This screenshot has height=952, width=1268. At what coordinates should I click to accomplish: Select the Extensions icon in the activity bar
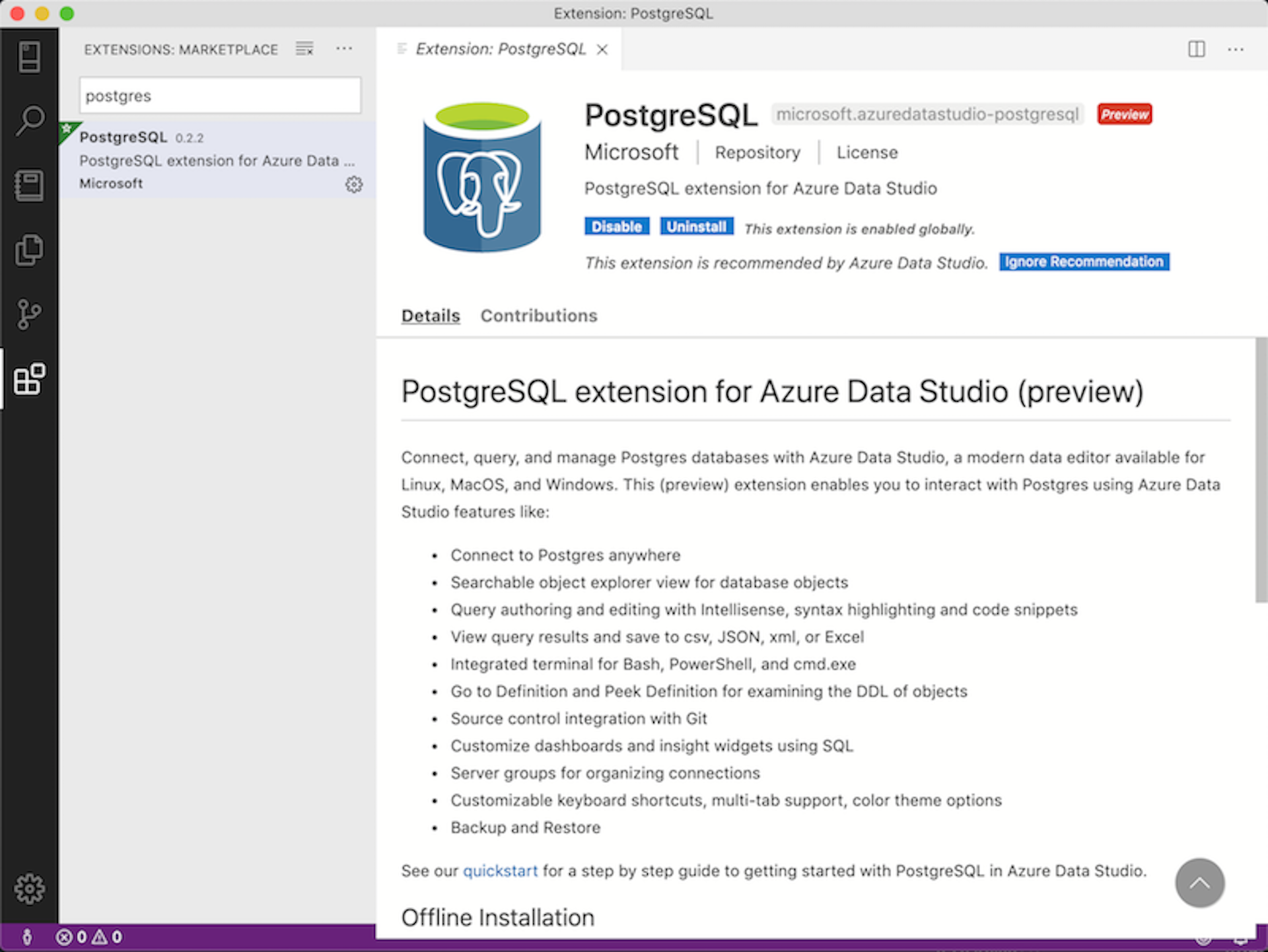(30, 380)
